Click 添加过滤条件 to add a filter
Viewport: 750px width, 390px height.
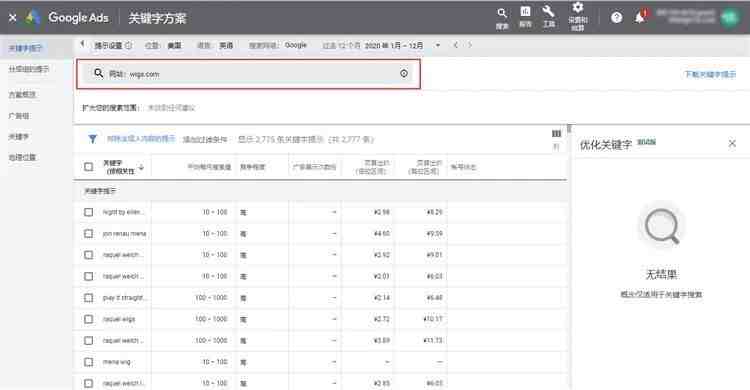(x=205, y=139)
